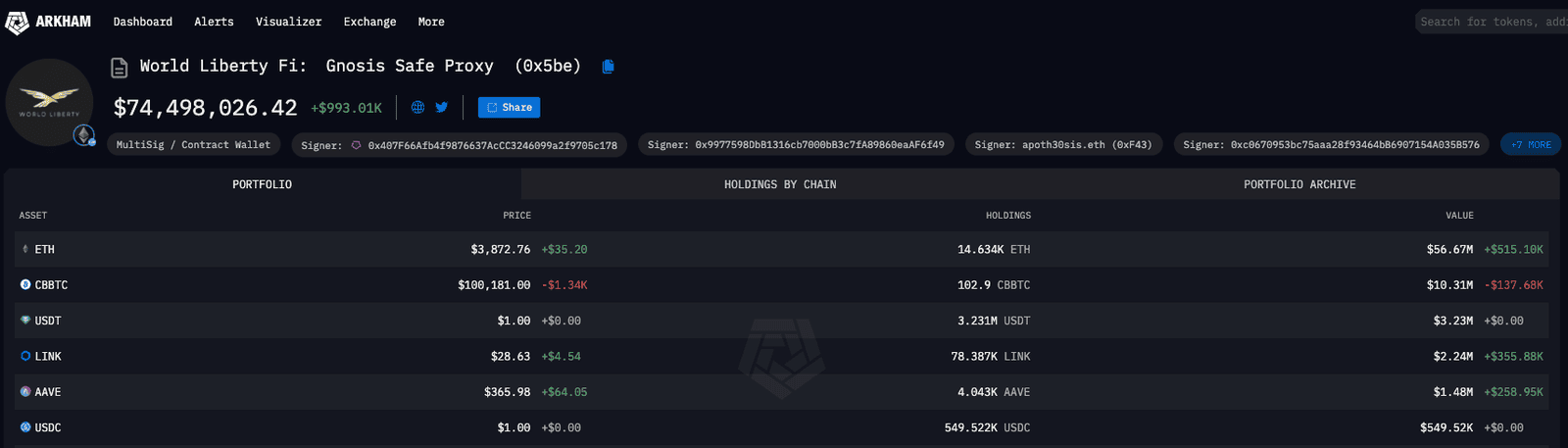Click the LINK token icon in the asset list
The height and width of the screenshot is (448, 1568).
click(25, 357)
